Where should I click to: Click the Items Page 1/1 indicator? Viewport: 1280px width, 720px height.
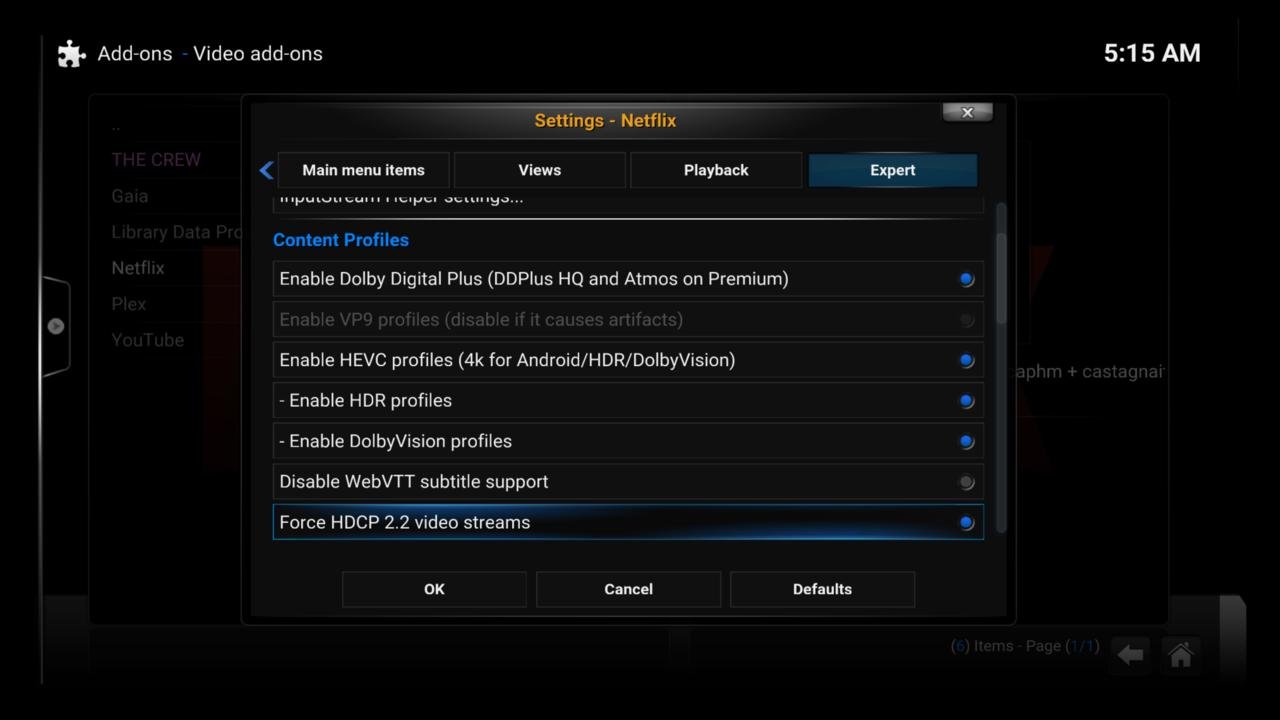click(x=1025, y=646)
